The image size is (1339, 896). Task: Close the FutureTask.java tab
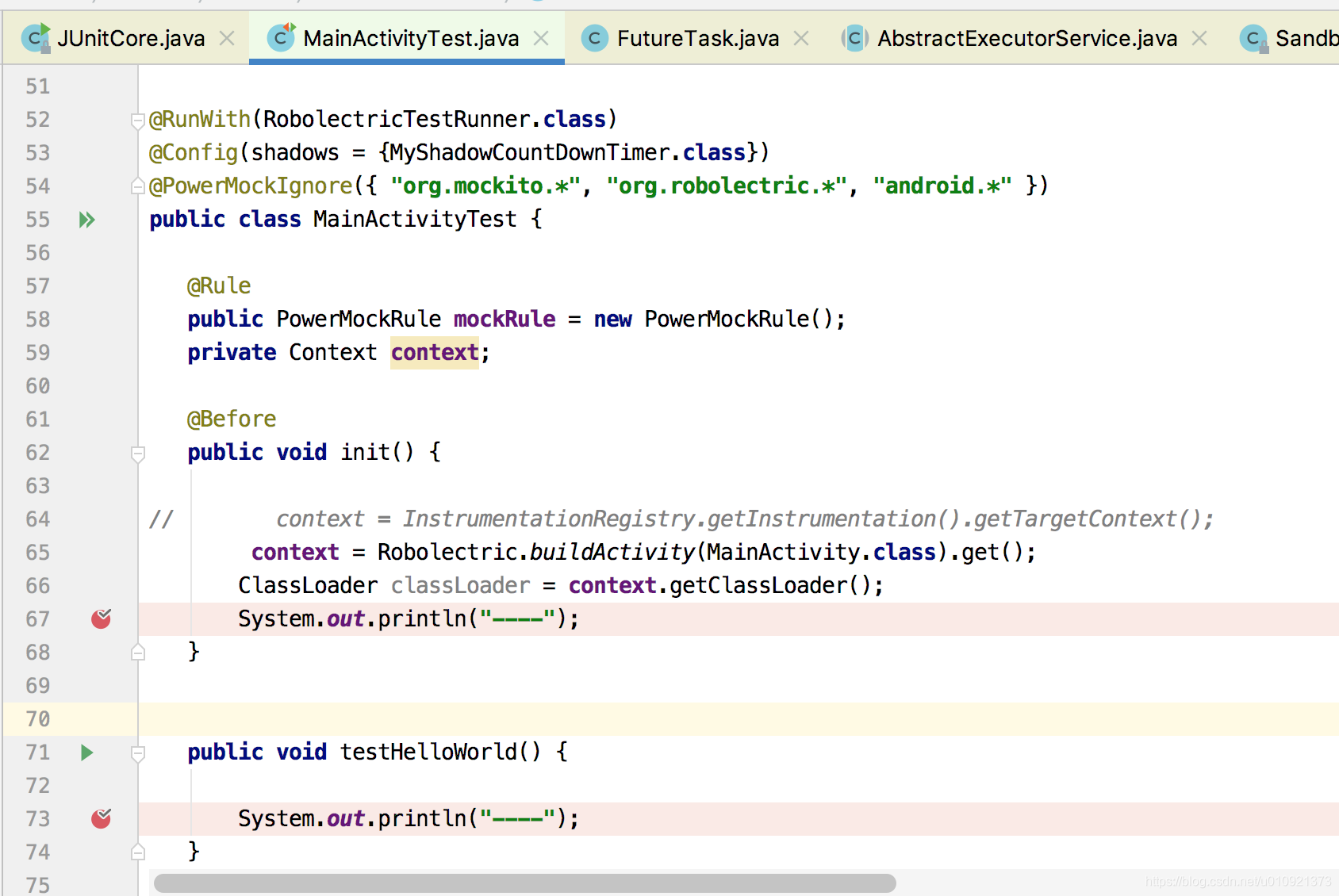[802, 38]
